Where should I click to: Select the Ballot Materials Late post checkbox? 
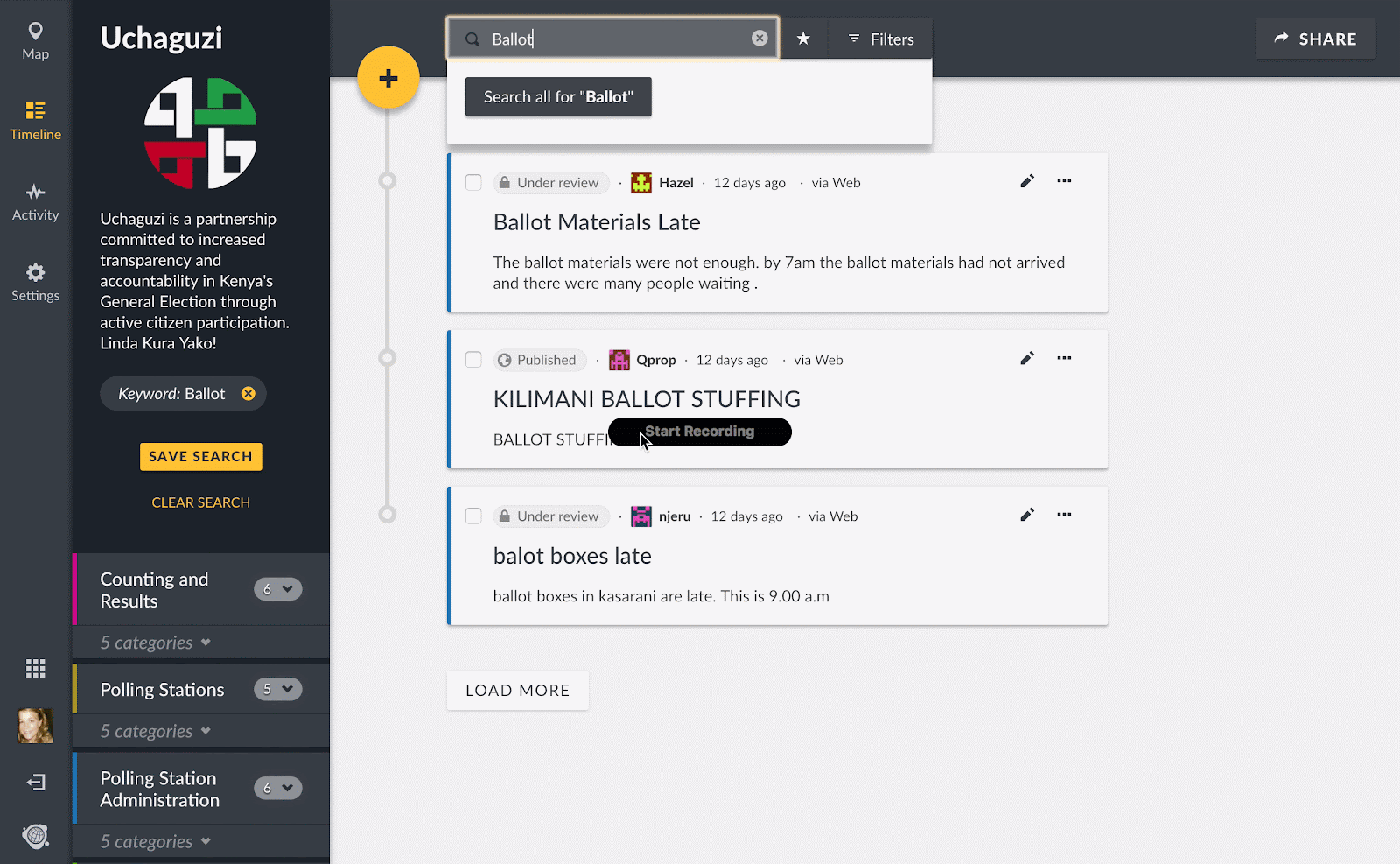click(473, 182)
